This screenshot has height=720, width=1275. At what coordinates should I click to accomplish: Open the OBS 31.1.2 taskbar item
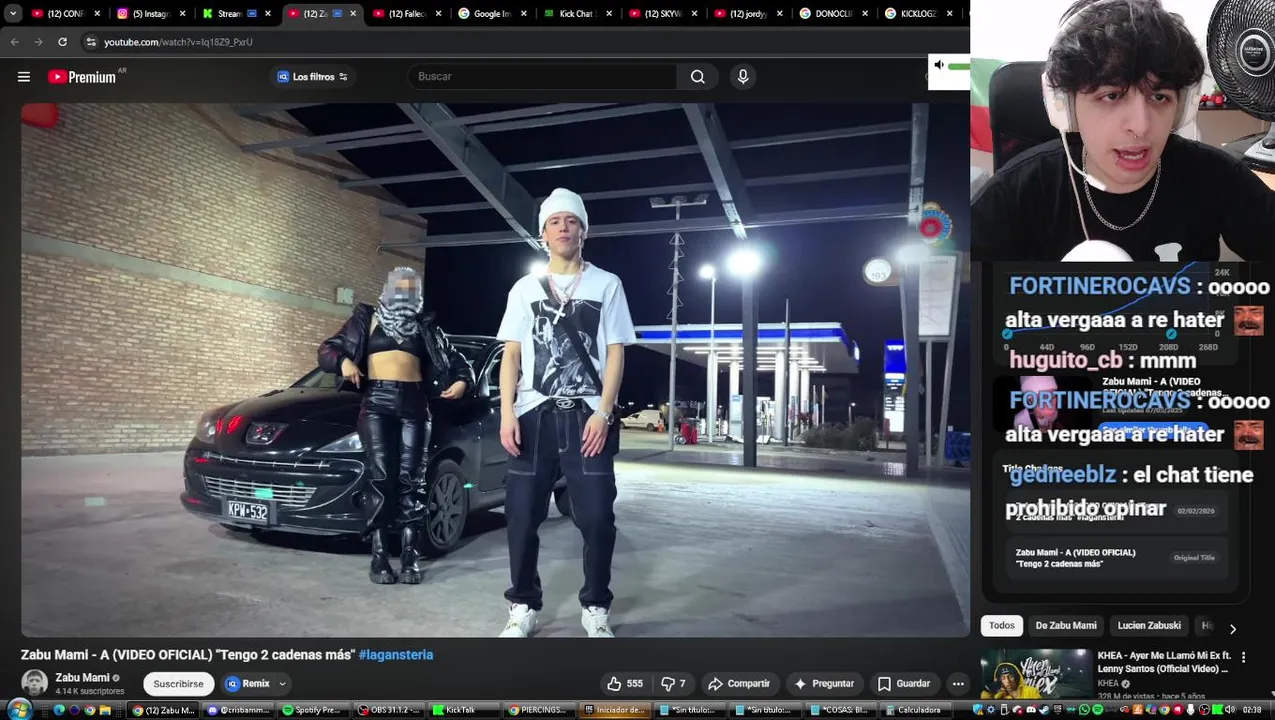pos(390,710)
